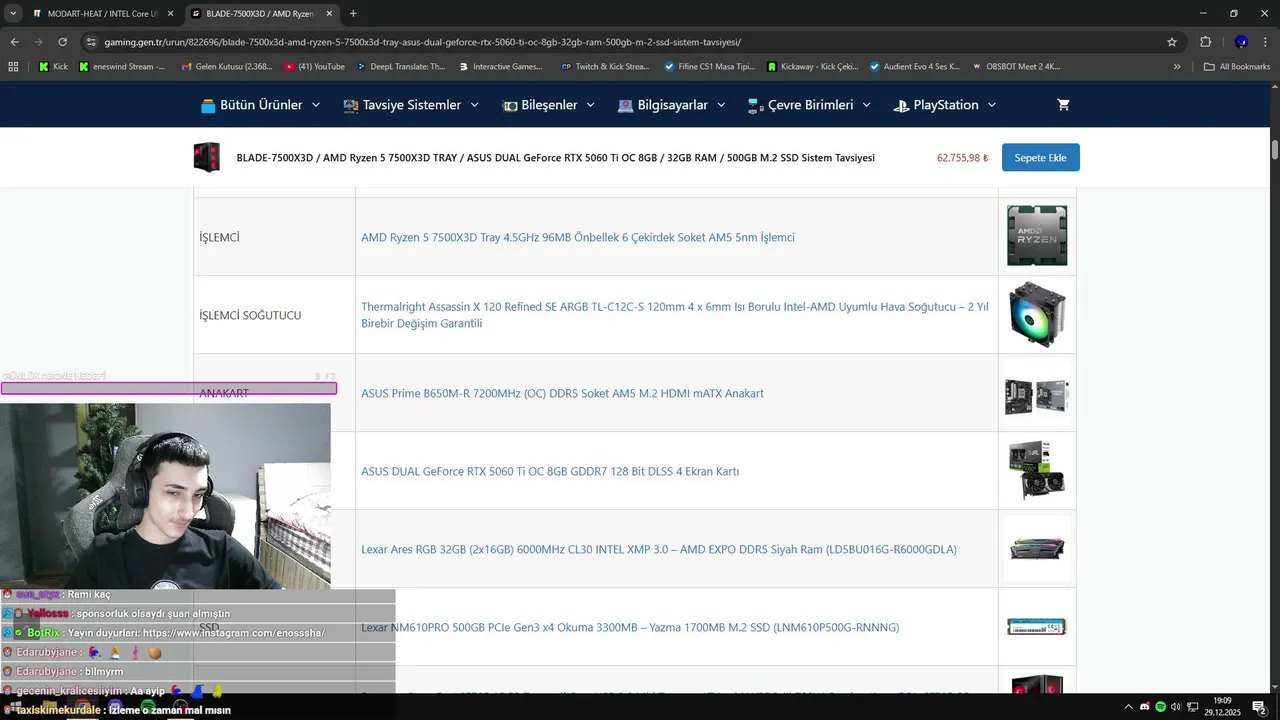Open the All Bookmarks folder
This screenshot has width=1280, height=720.
click(1237, 67)
